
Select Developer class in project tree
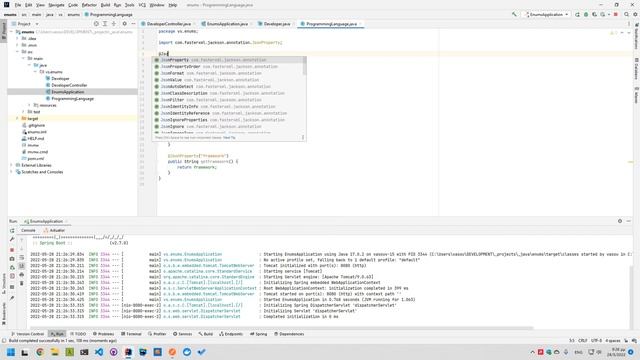(60, 78)
